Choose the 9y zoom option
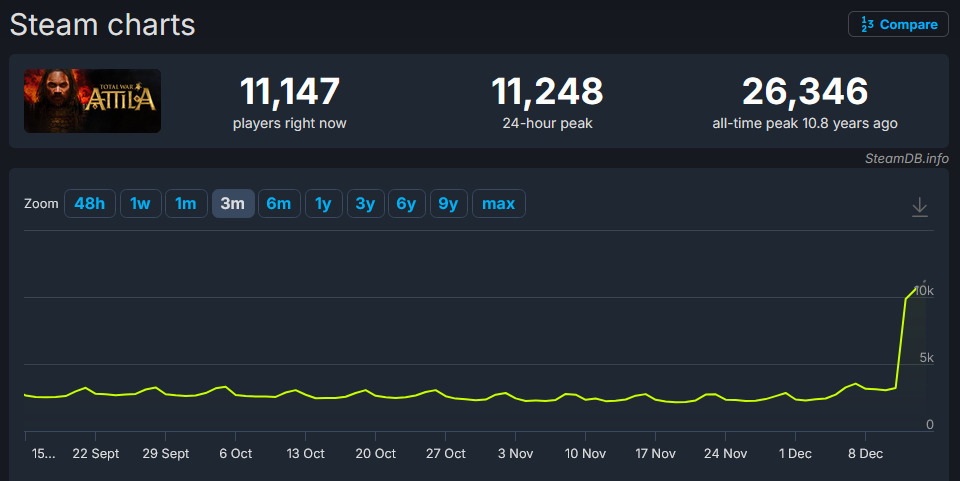 click(449, 204)
